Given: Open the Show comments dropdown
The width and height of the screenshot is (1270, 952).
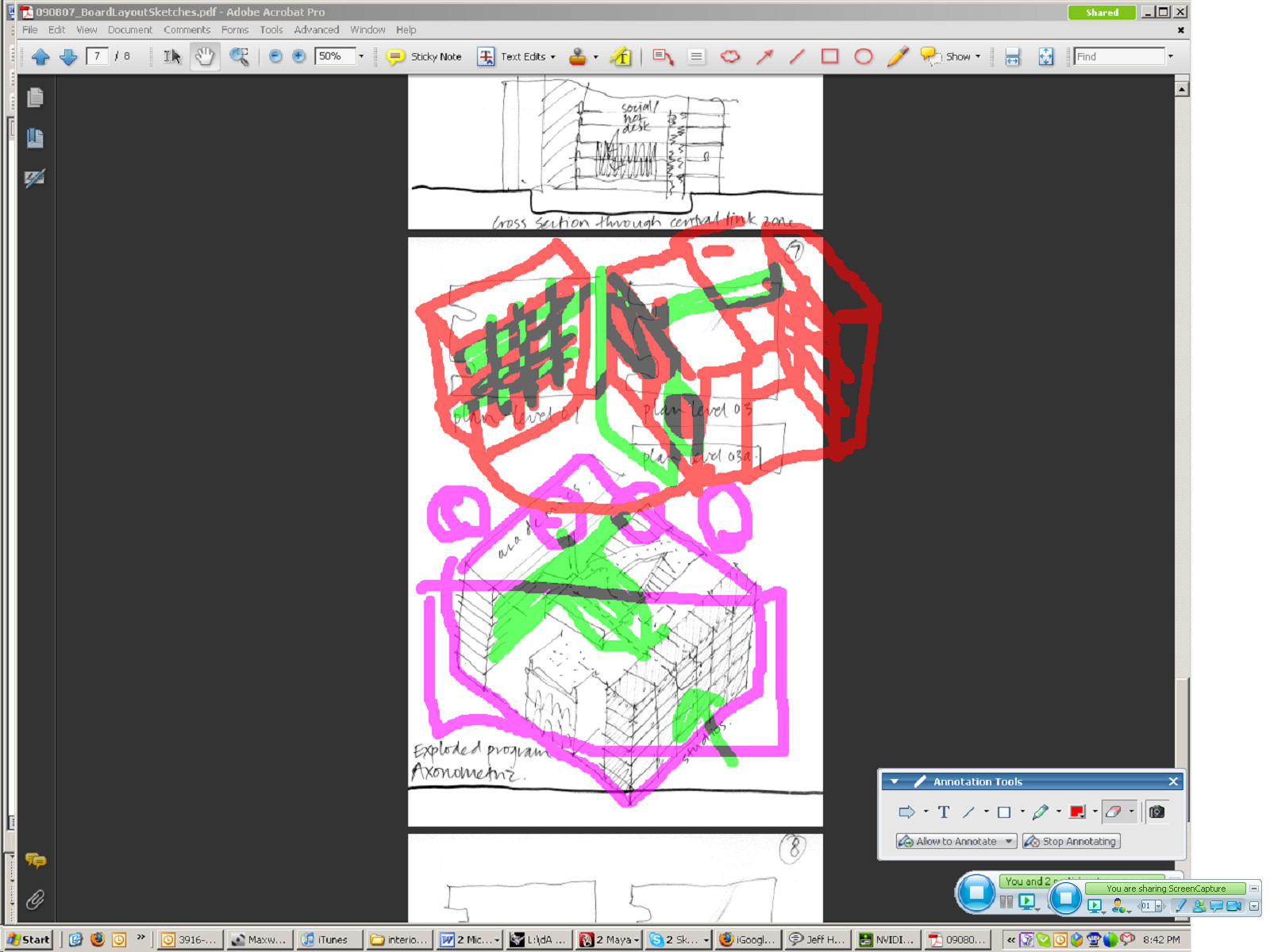Looking at the screenshot, I should 951,56.
